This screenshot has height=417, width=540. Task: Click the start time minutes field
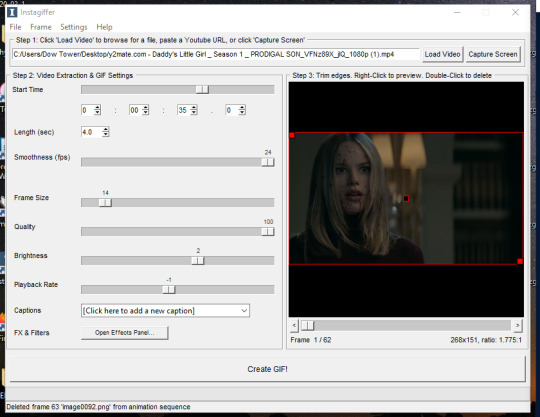tap(136, 110)
